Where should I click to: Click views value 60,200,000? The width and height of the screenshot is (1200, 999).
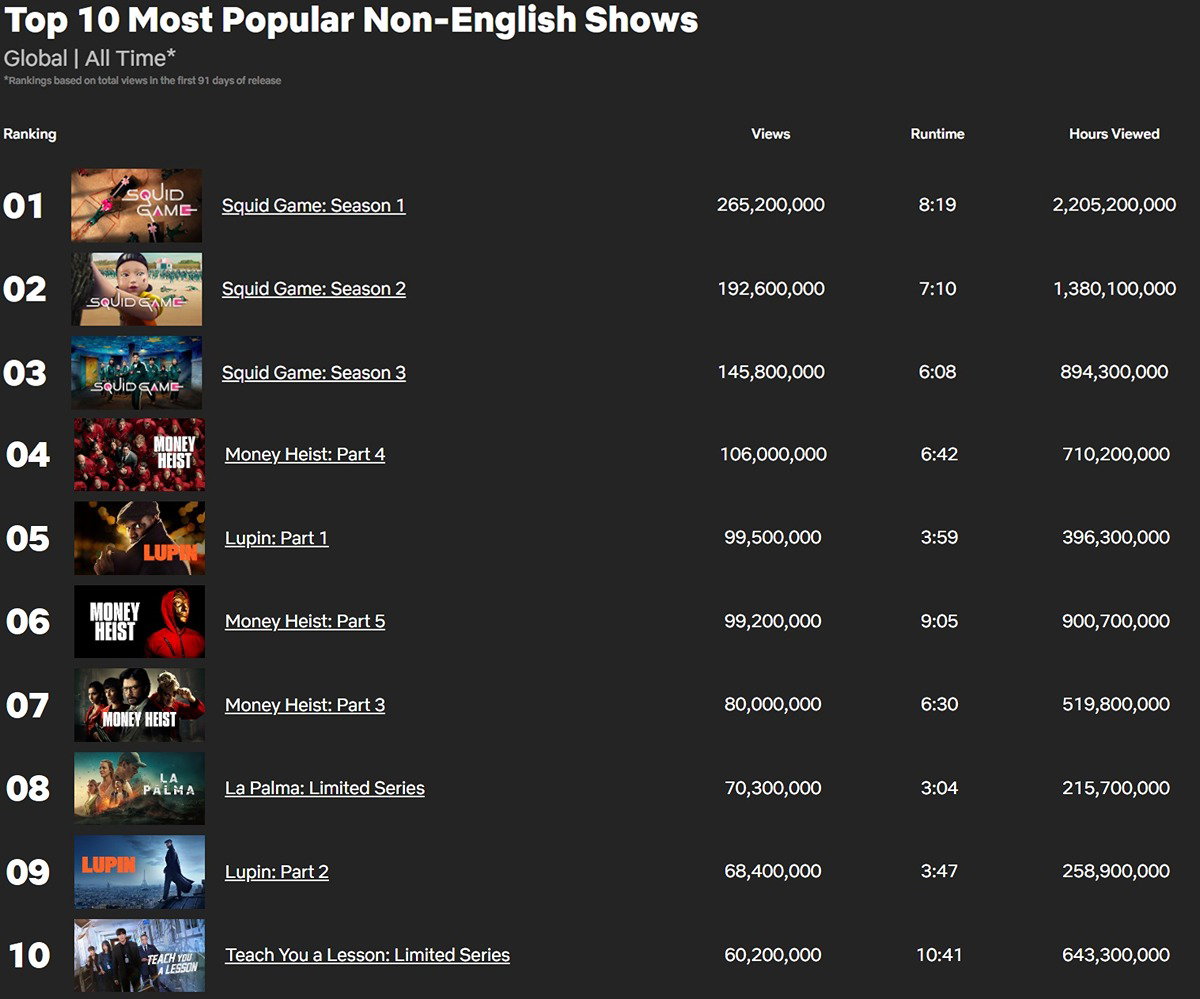773,955
